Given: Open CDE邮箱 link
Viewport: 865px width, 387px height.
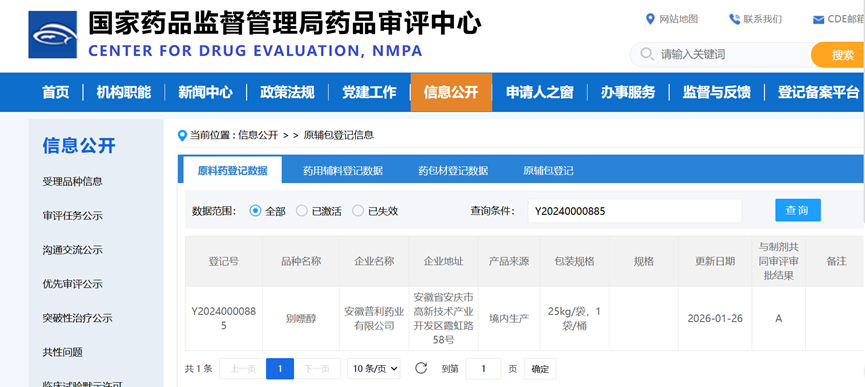Looking at the screenshot, I should click(x=846, y=19).
